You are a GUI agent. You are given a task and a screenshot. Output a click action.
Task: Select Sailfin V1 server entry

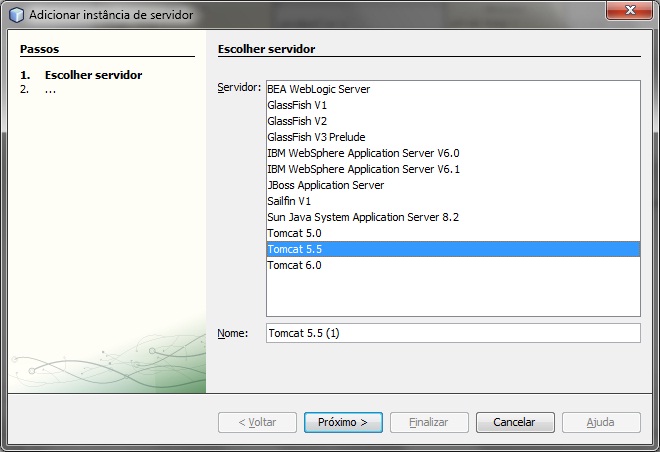(453, 201)
